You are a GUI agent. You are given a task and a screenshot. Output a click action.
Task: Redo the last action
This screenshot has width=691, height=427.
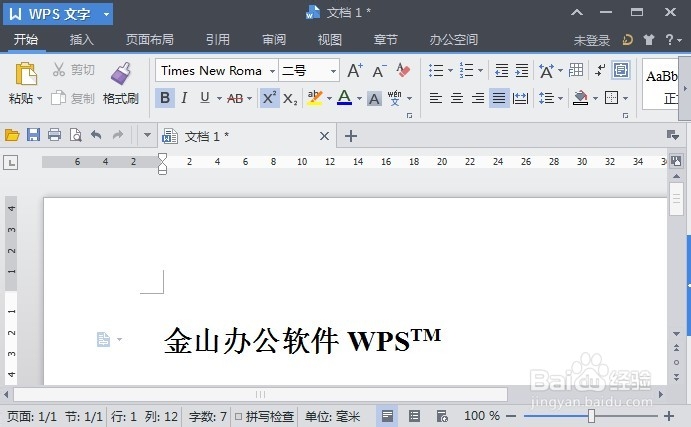[x=117, y=135]
